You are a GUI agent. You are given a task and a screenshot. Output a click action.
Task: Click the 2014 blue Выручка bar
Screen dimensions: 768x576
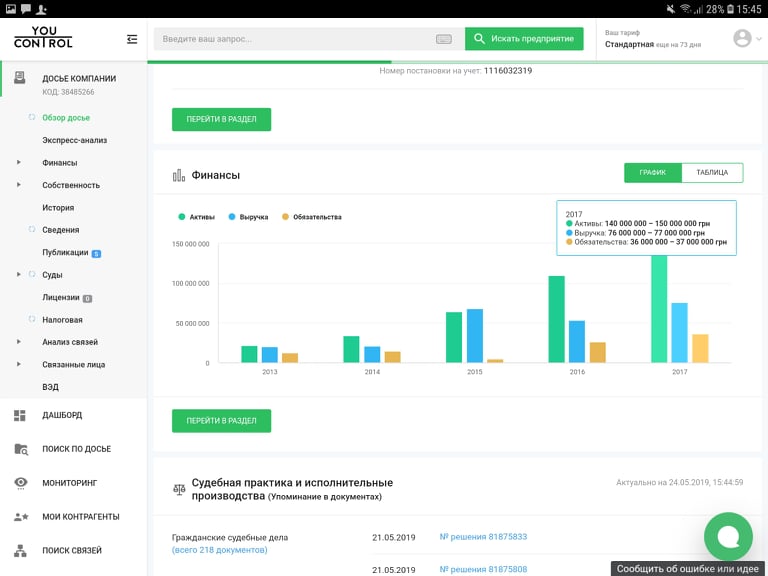372,355
